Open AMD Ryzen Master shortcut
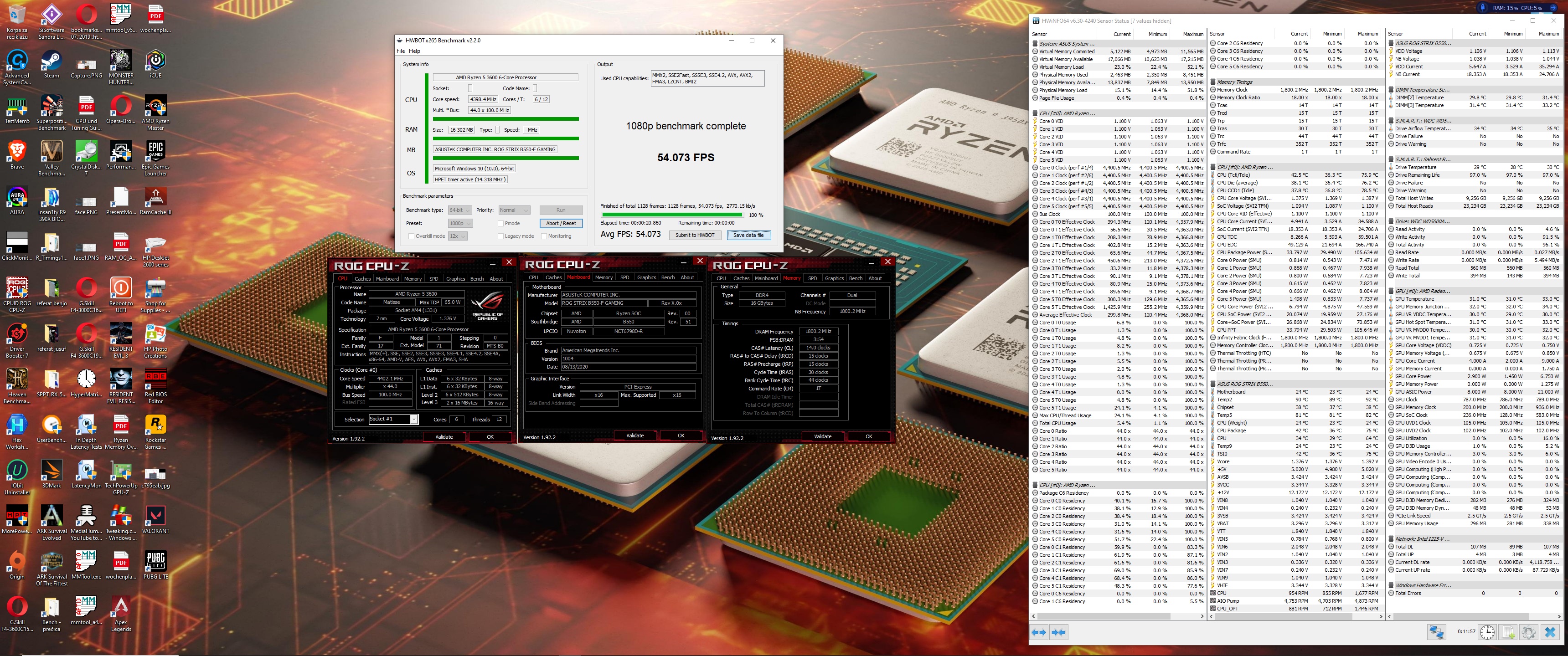This screenshot has width=1568, height=656. [156, 113]
